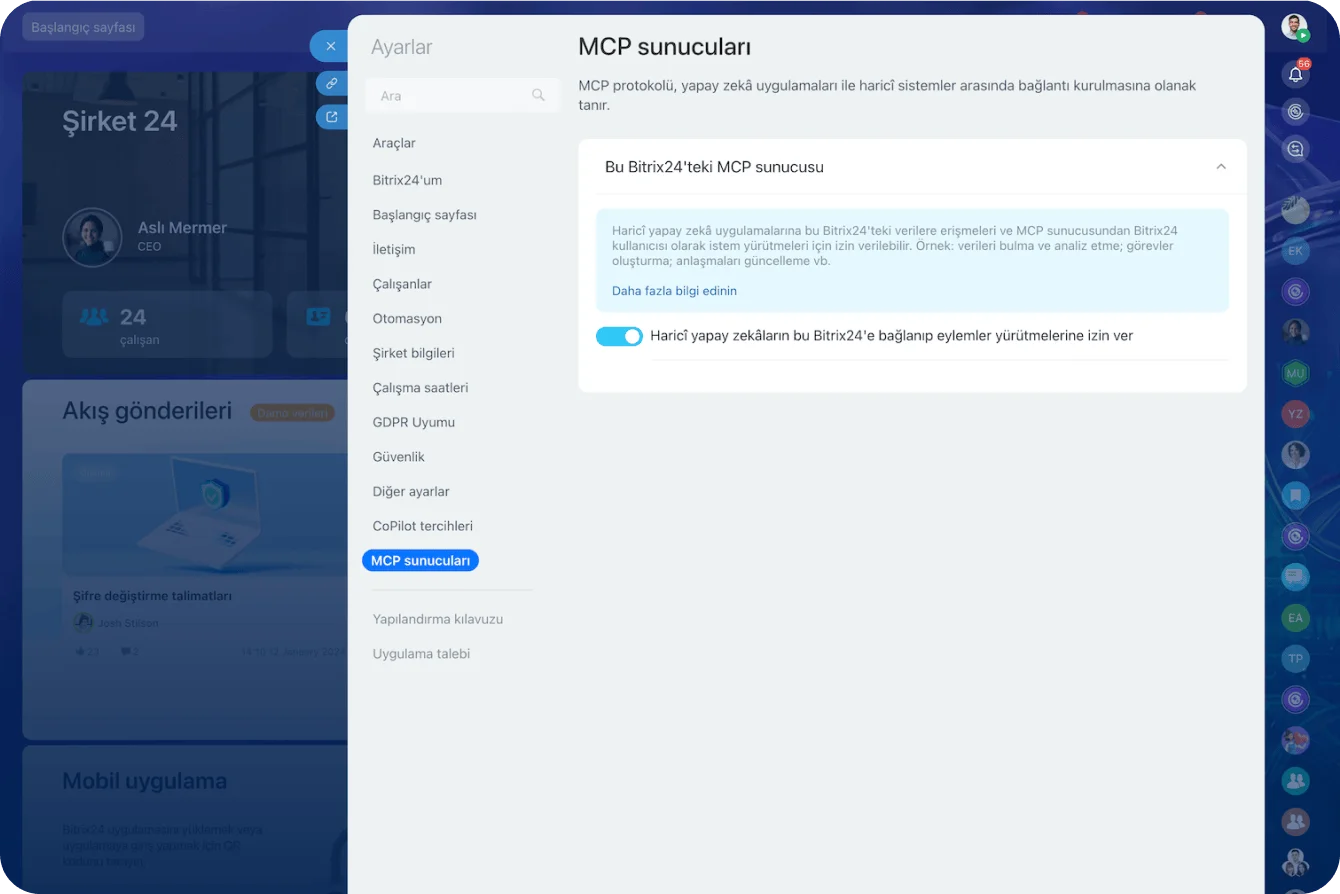The image size is (1340, 894).
Task: Open Bitrix24'üm settings section
Action: coord(407,180)
